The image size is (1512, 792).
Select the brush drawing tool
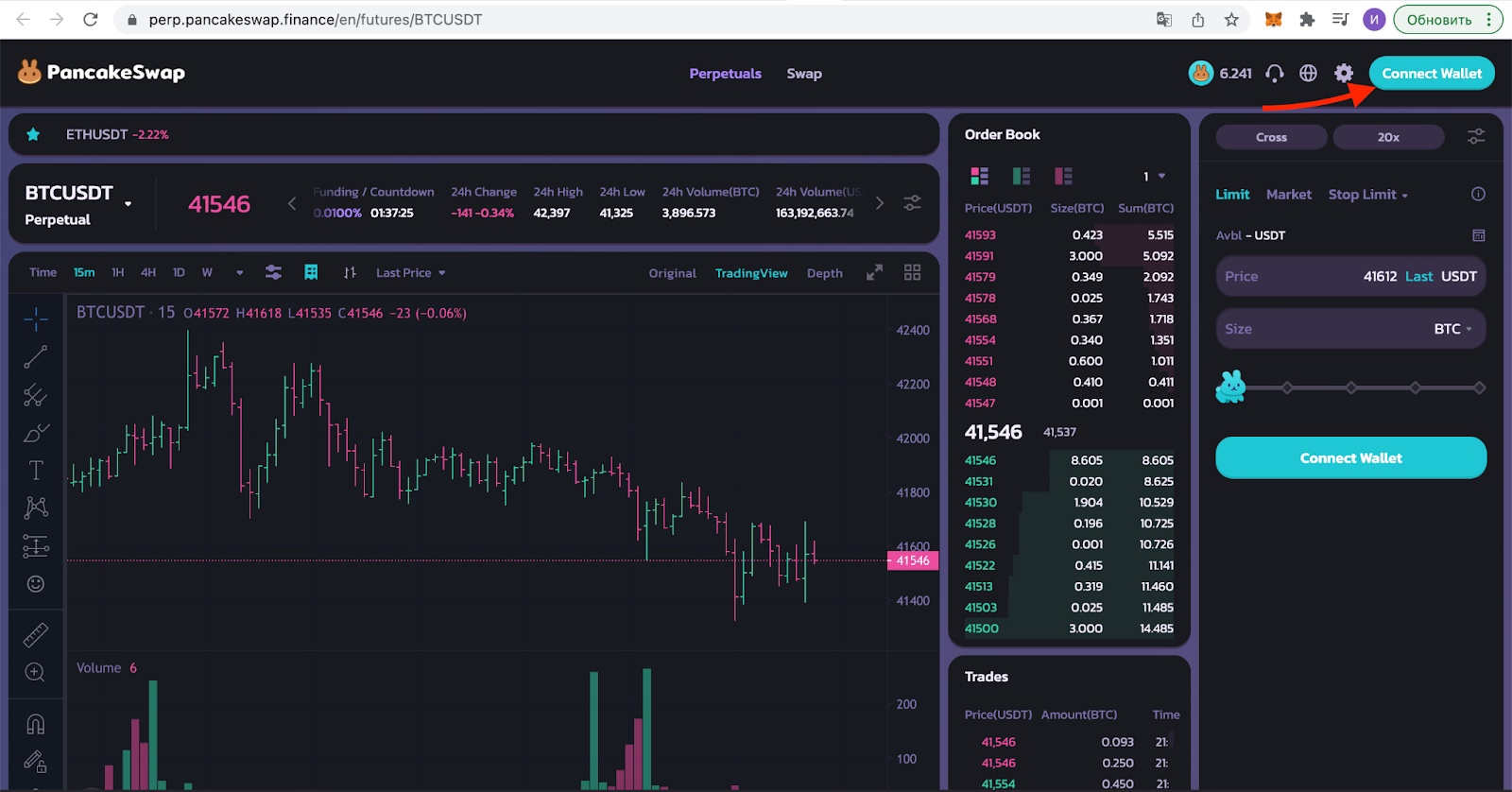[x=36, y=433]
